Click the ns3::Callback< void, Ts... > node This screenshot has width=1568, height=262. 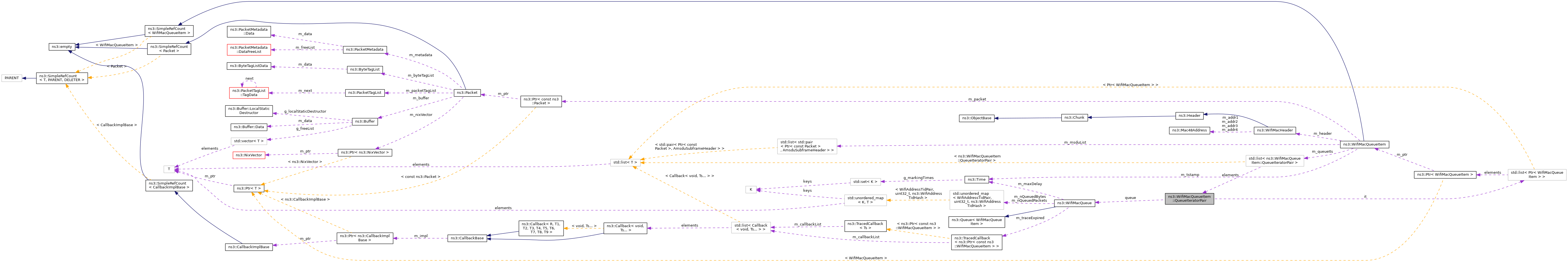pos(626,228)
